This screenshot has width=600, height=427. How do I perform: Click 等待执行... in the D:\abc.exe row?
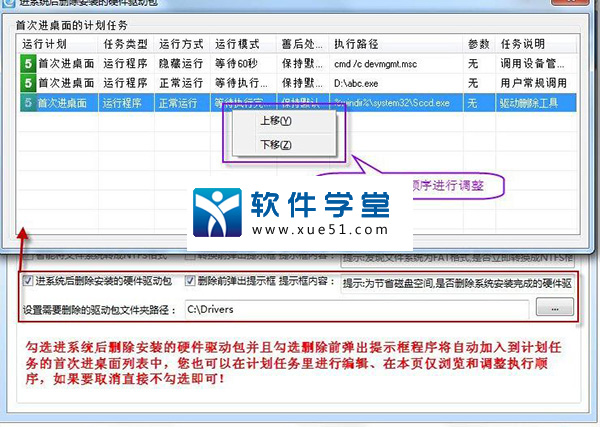pos(241,83)
